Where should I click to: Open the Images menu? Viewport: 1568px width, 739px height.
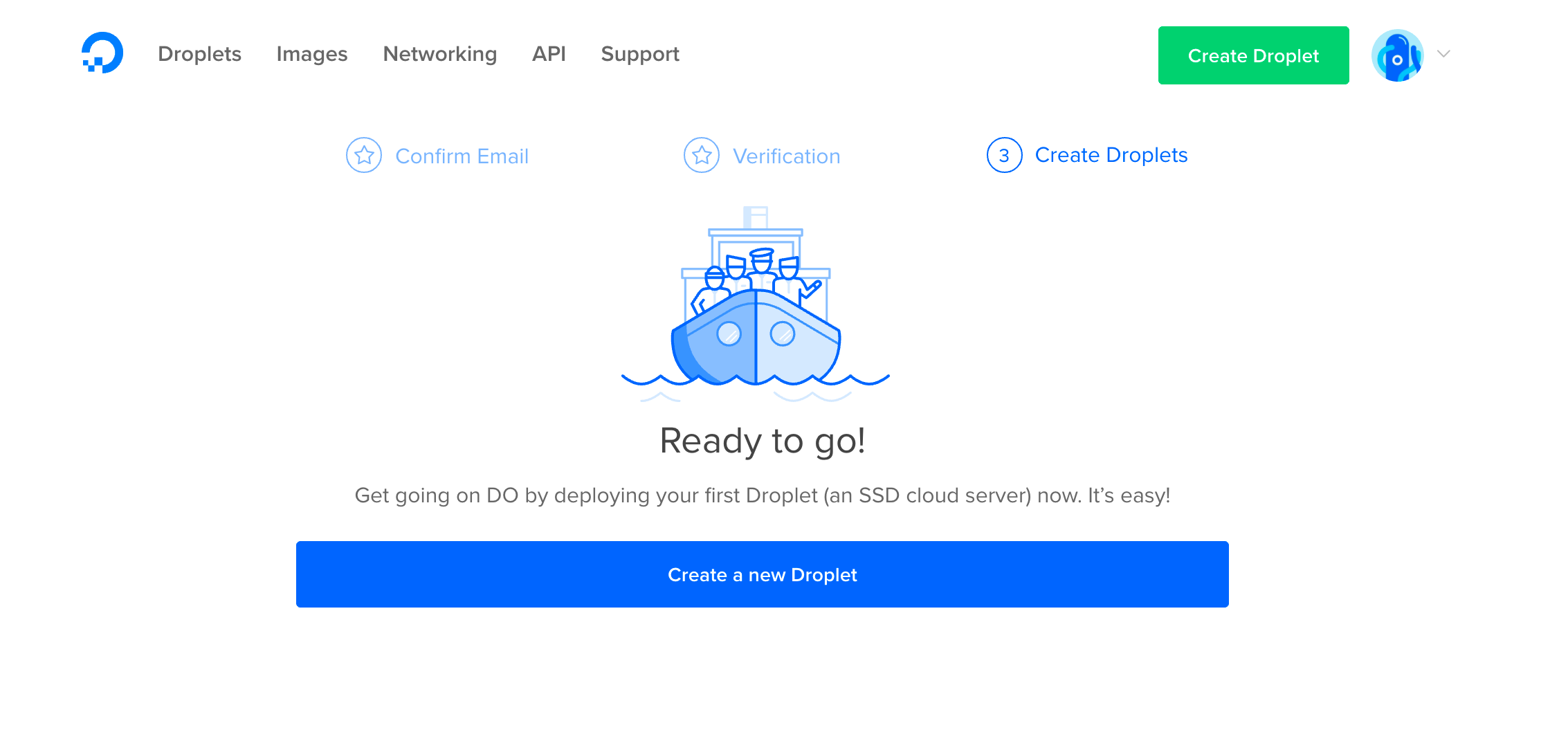312,54
